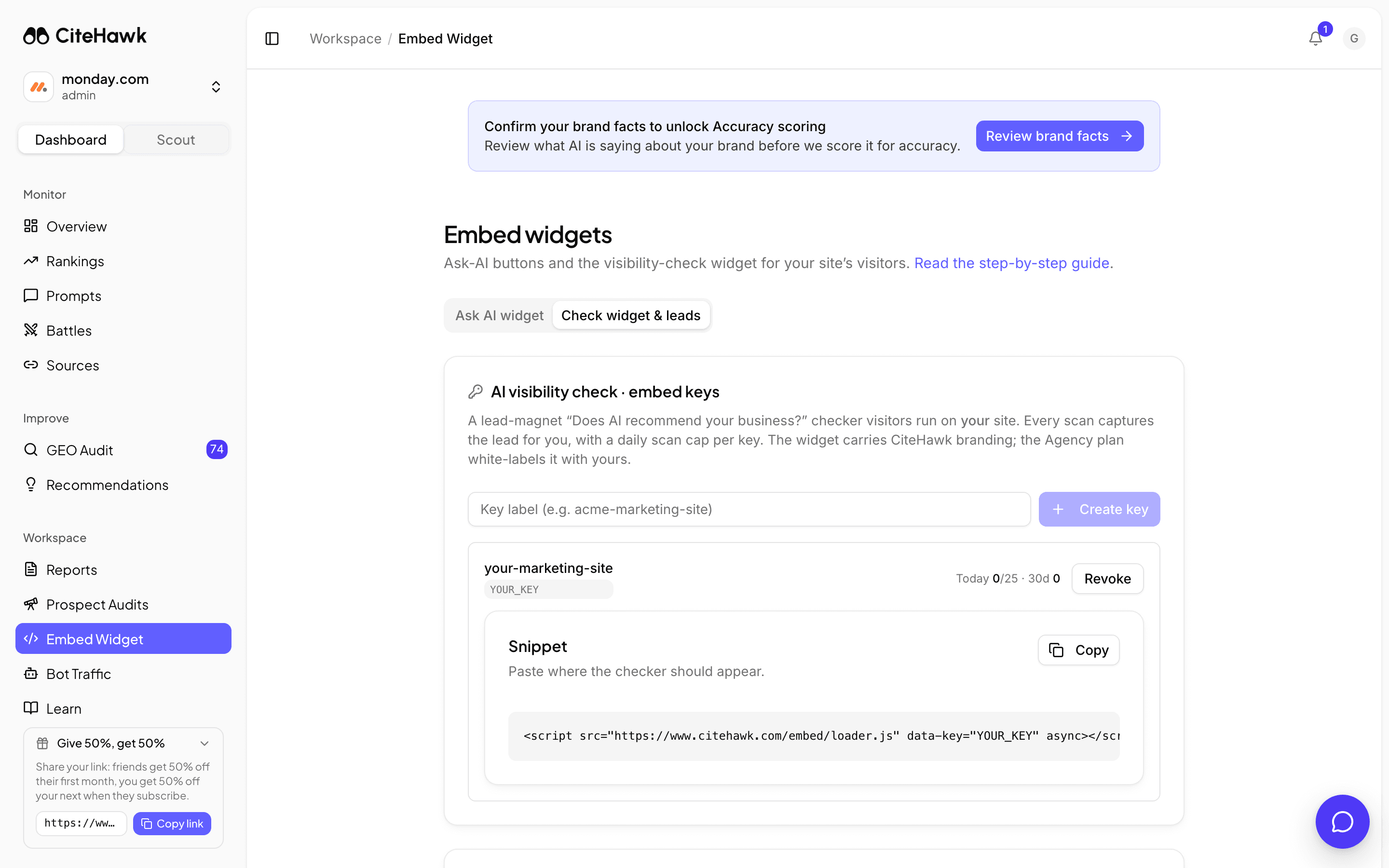Click the referral link field
The width and height of the screenshot is (1389, 868).
click(81, 823)
